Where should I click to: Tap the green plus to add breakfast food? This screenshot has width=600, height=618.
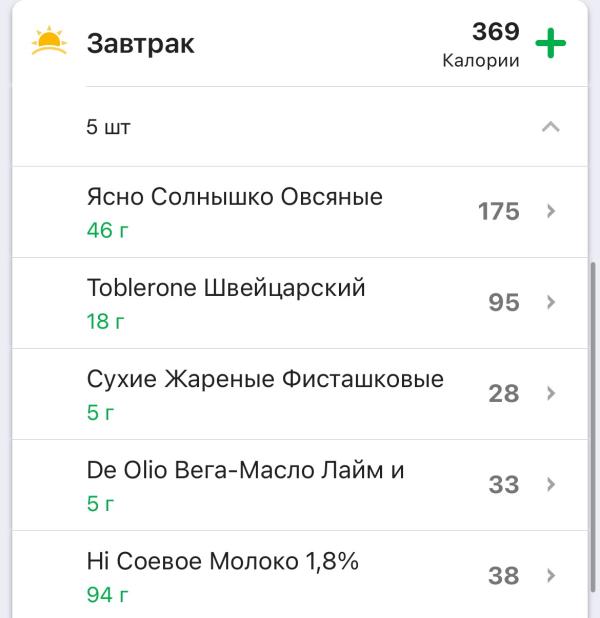[x=550, y=43]
